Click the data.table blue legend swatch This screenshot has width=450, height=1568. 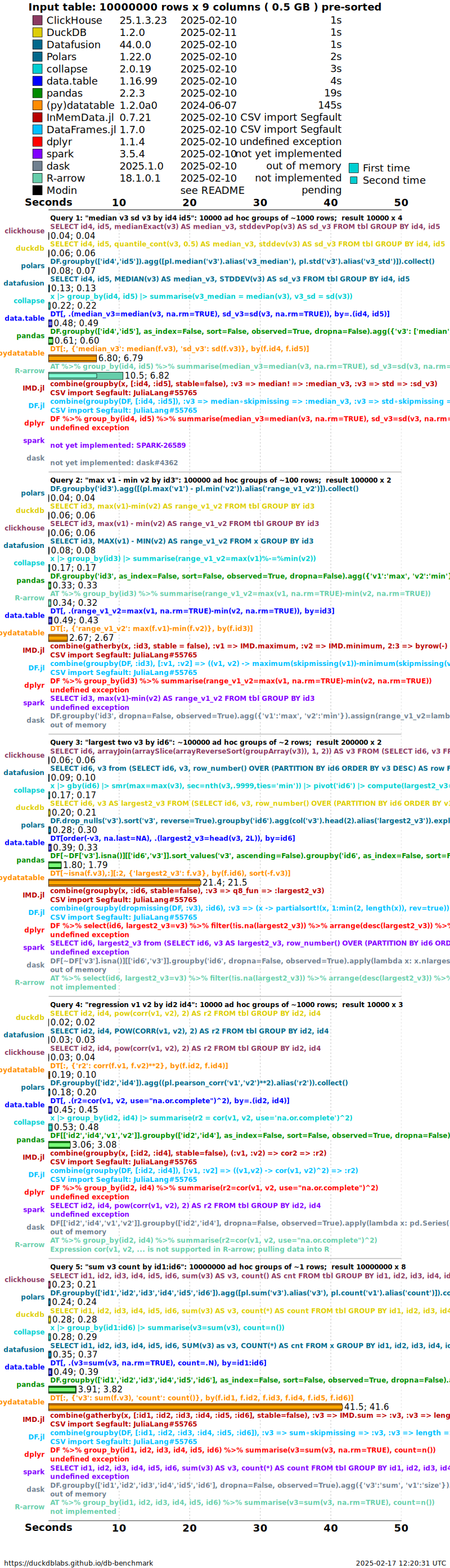[37, 81]
